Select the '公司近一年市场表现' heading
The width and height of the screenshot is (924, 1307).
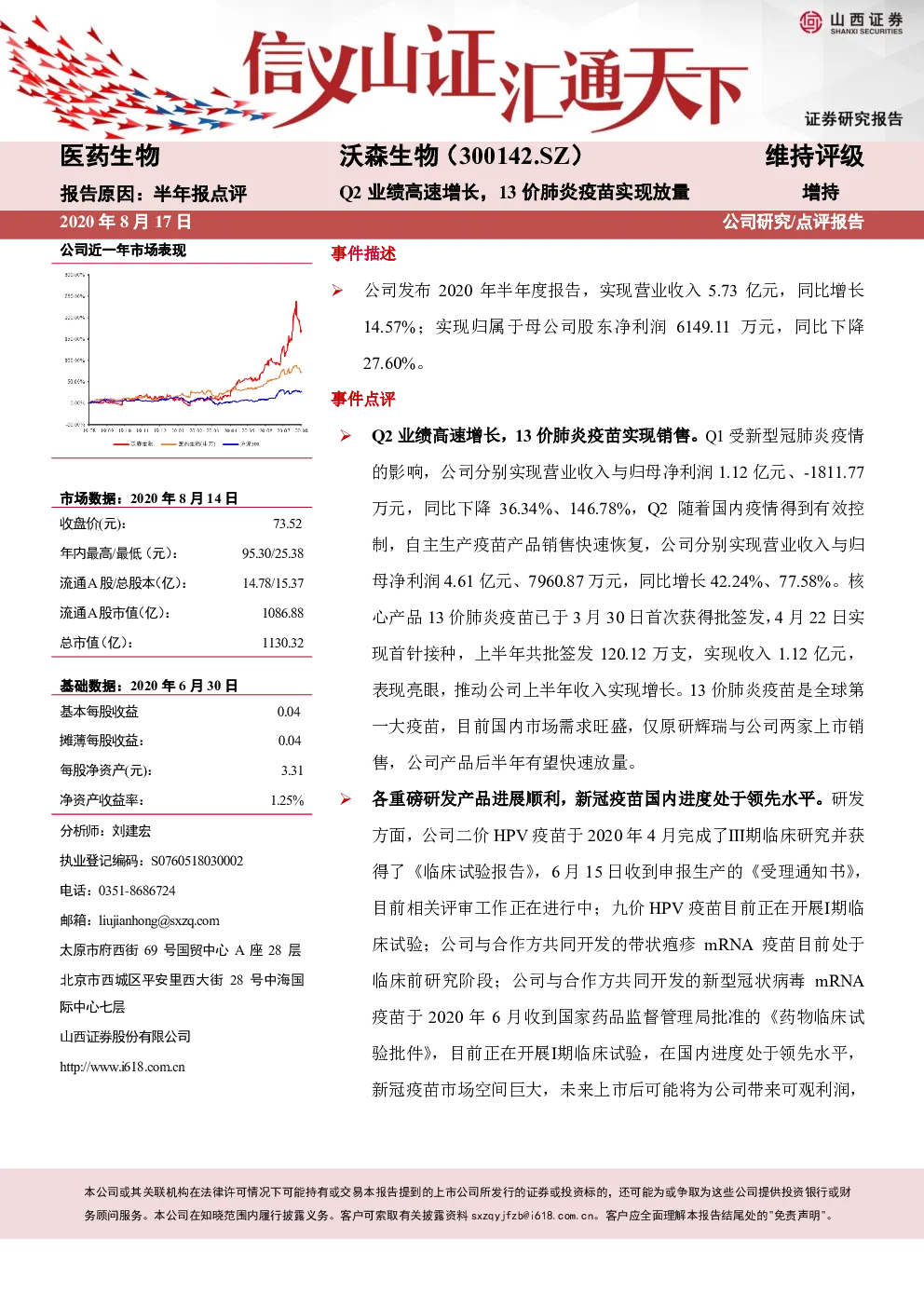pos(123,250)
